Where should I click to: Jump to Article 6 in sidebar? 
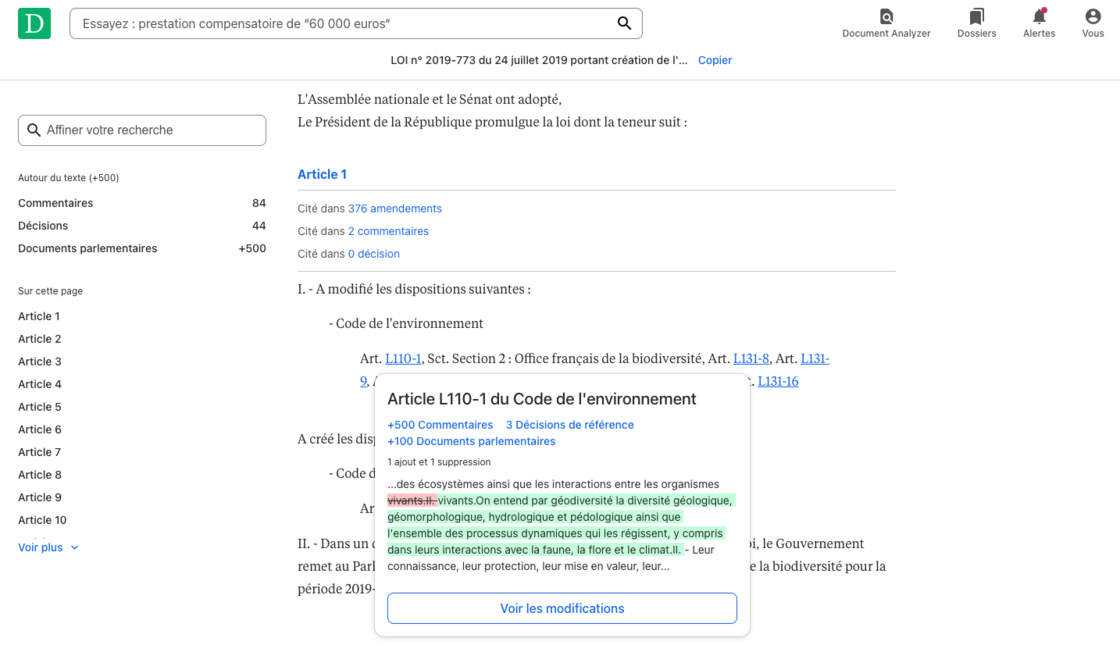39,429
